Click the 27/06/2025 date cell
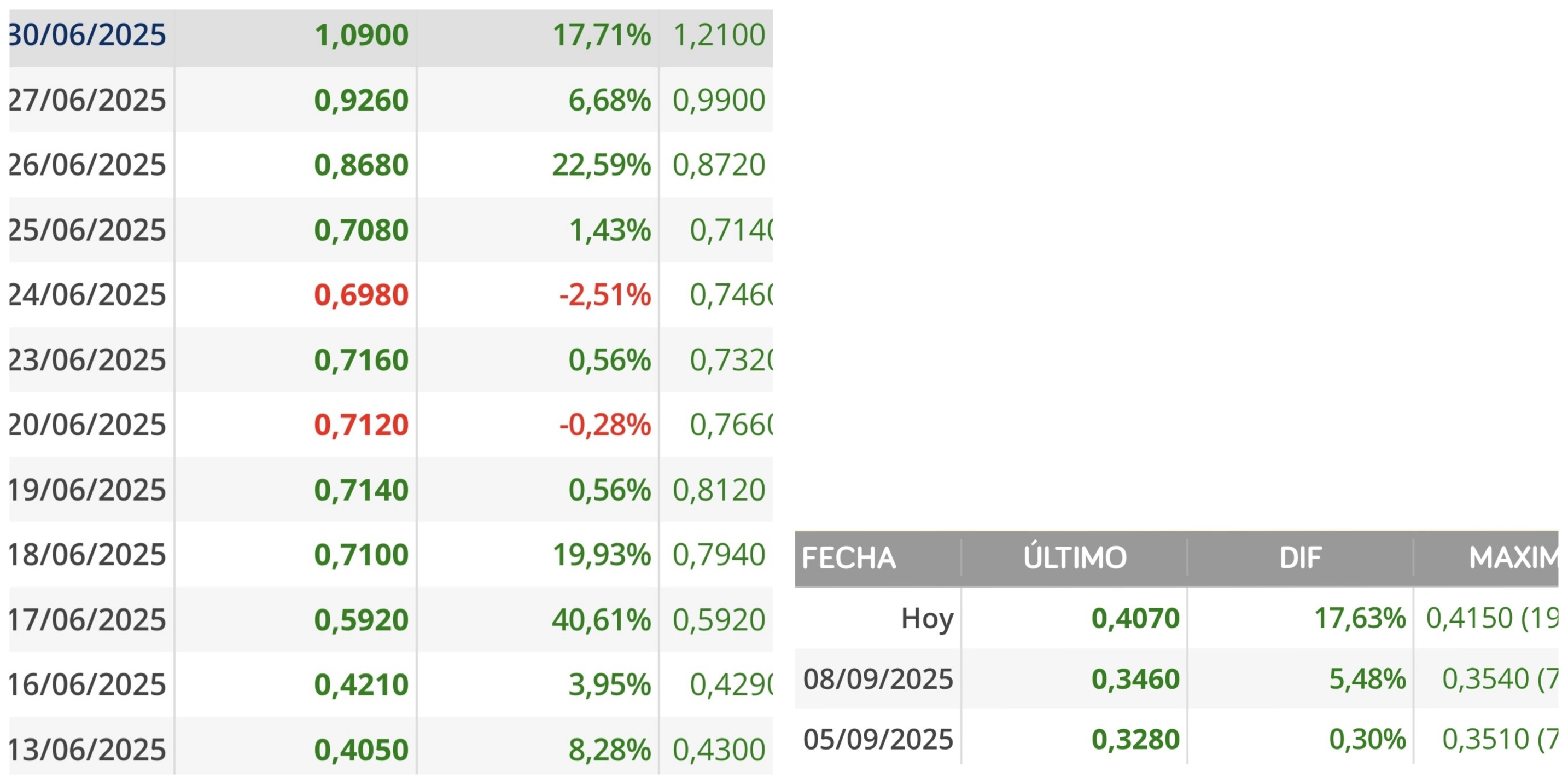 (87, 100)
